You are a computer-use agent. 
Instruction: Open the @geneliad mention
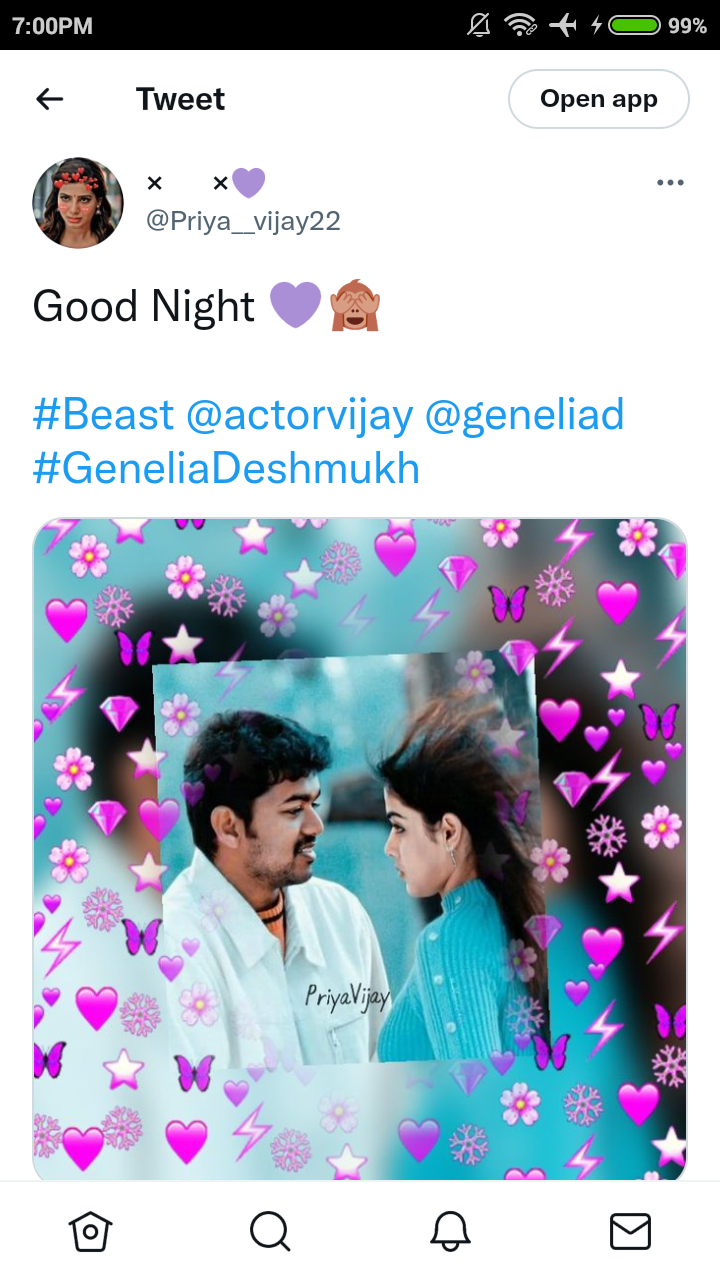(x=525, y=414)
